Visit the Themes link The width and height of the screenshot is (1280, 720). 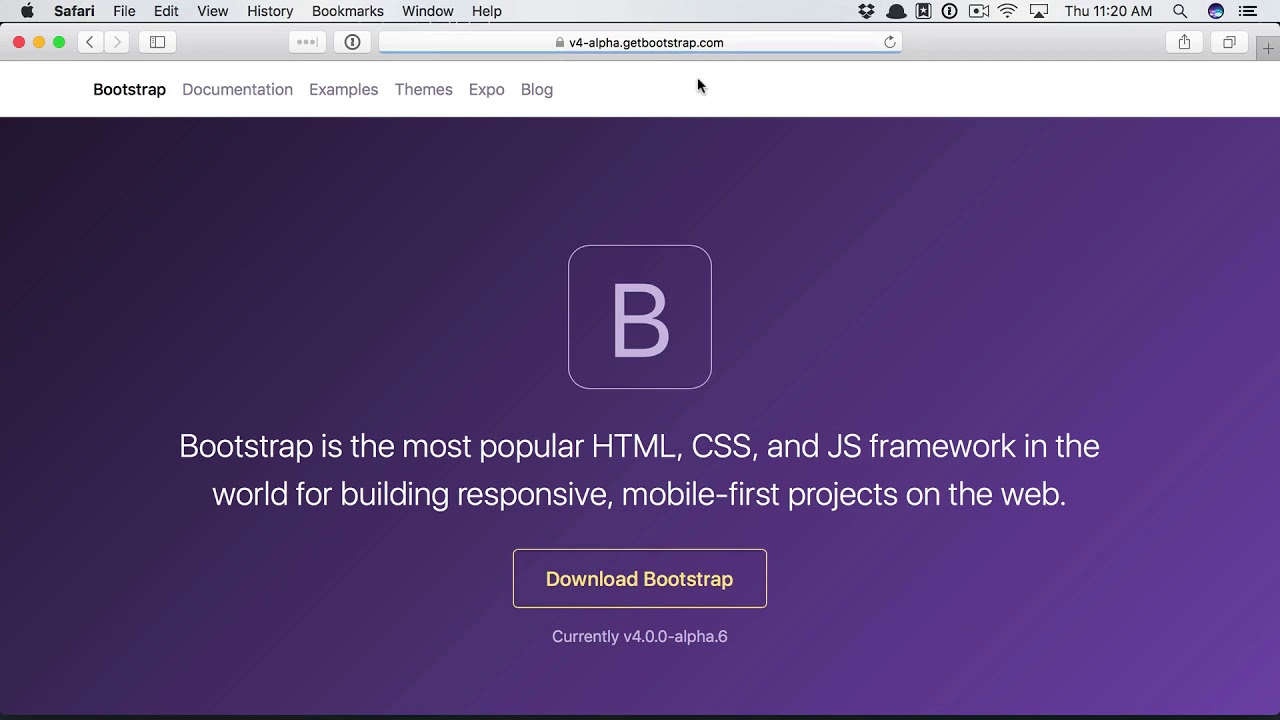pos(423,89)
